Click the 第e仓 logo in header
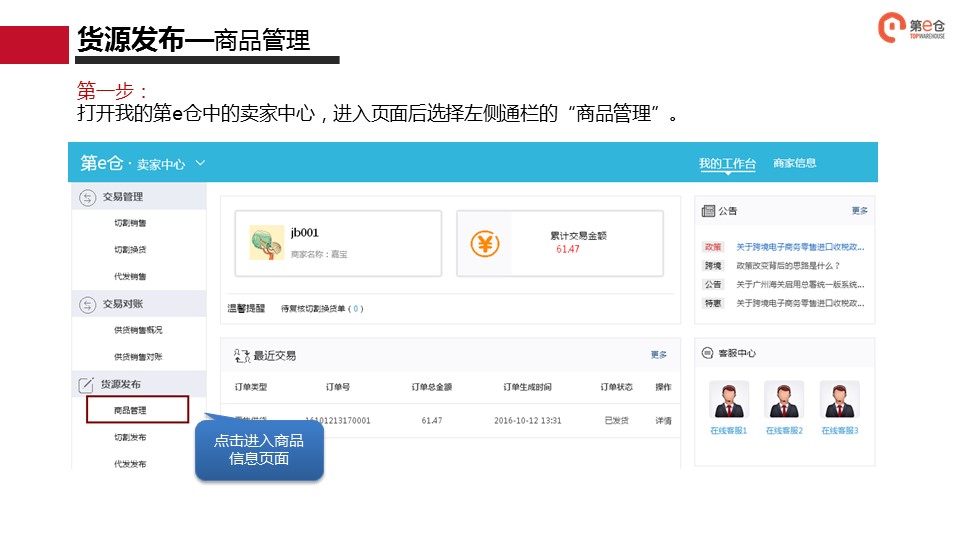 102,163
